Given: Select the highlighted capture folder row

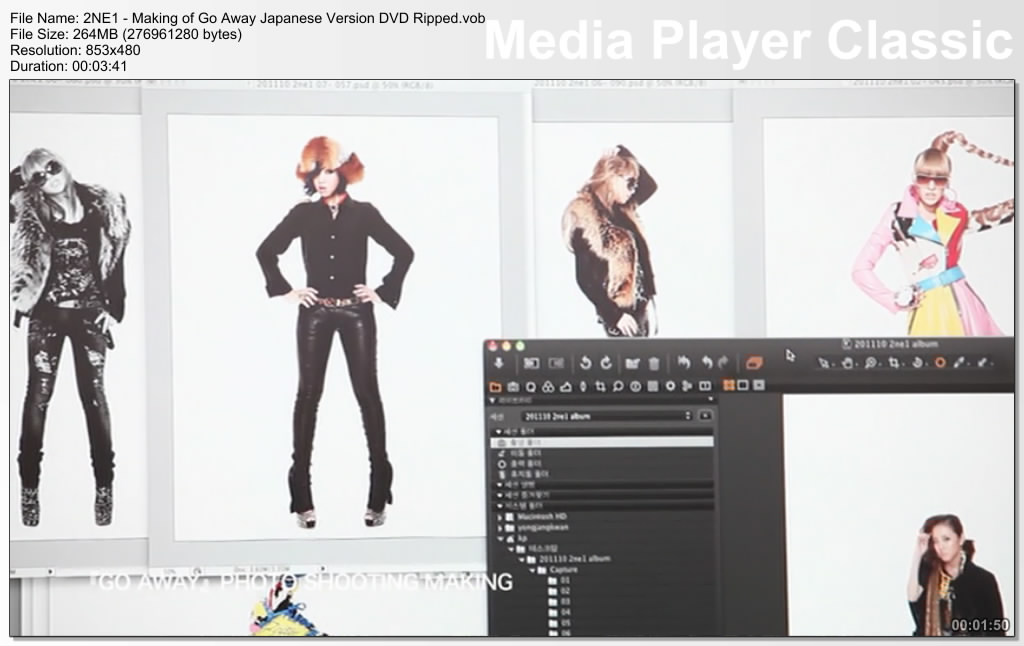Looking at the screenshot, I should point(602,443).
